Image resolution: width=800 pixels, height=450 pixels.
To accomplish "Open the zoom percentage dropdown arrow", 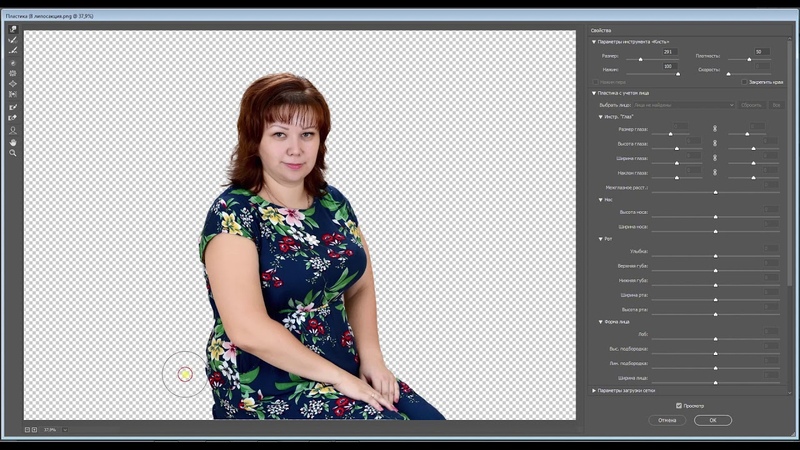I will 65,430.
